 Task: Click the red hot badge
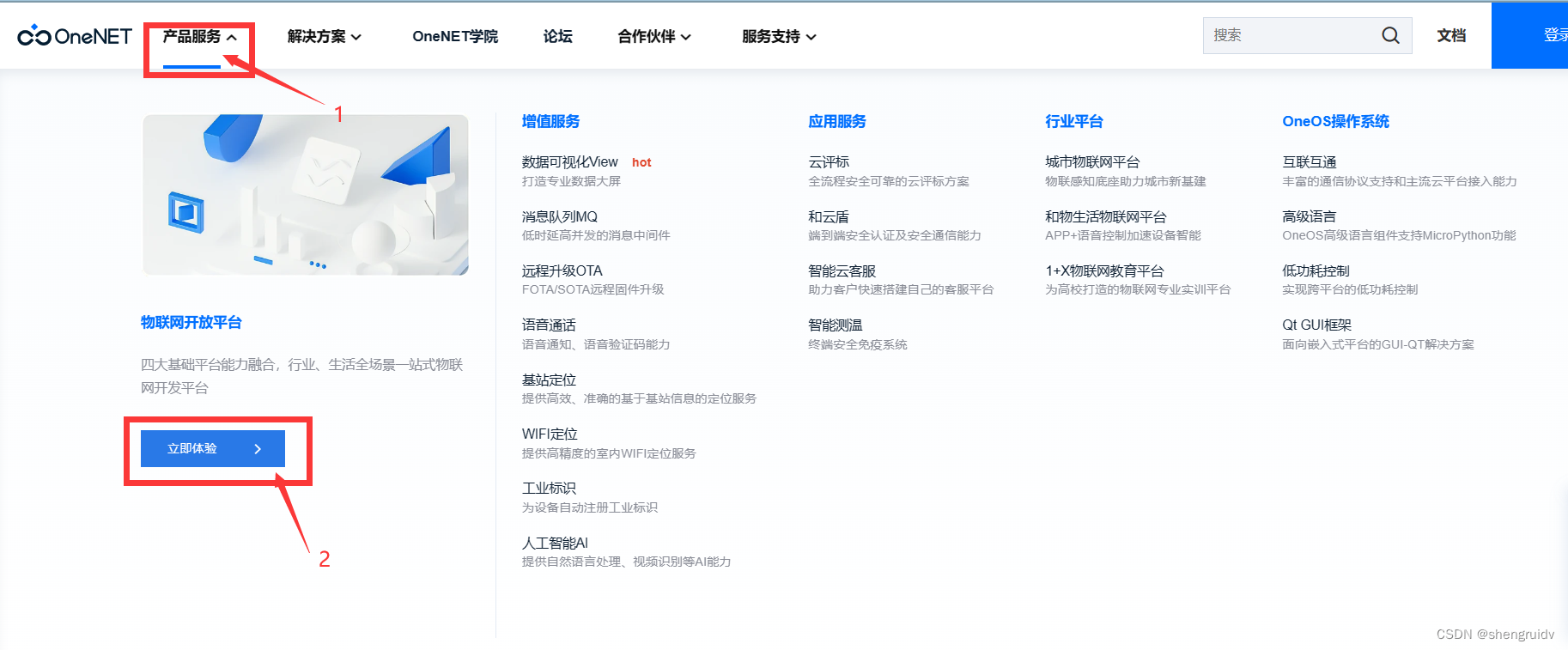click(641, 162)
